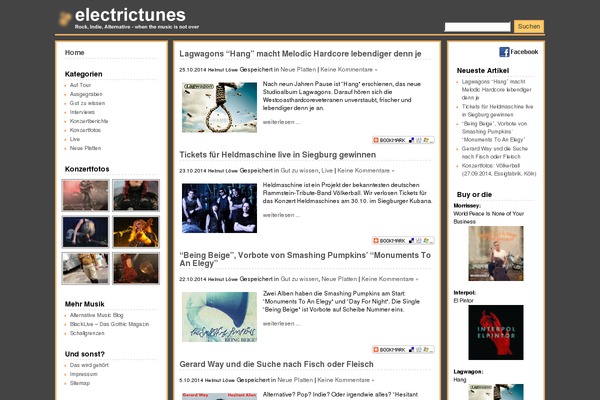
Task: Open the Gut zu wissen category
Action: (x=87, y=103)
